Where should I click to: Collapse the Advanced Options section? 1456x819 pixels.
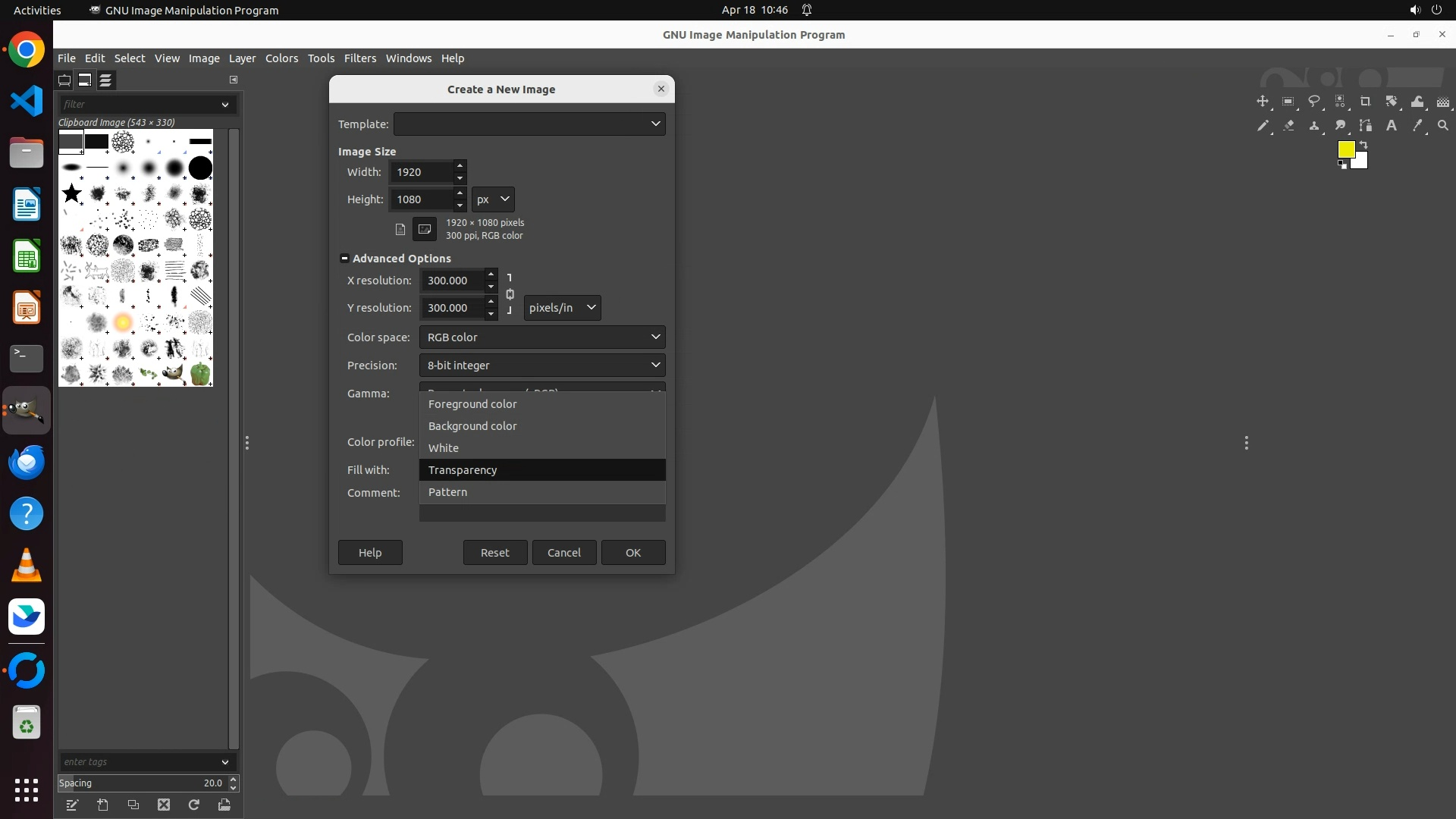point(344,259)
